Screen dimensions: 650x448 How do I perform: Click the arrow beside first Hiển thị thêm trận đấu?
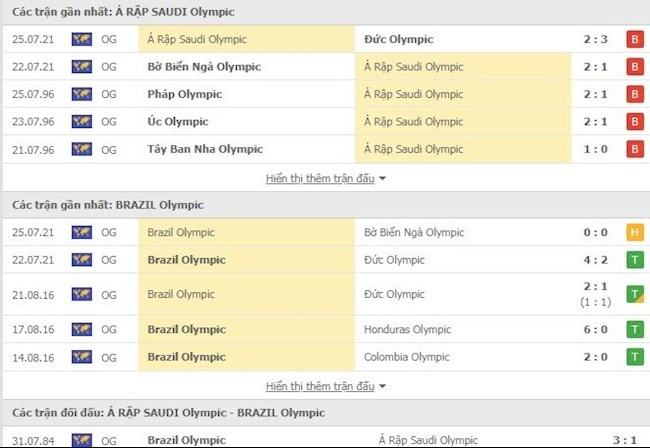[383, 179]
